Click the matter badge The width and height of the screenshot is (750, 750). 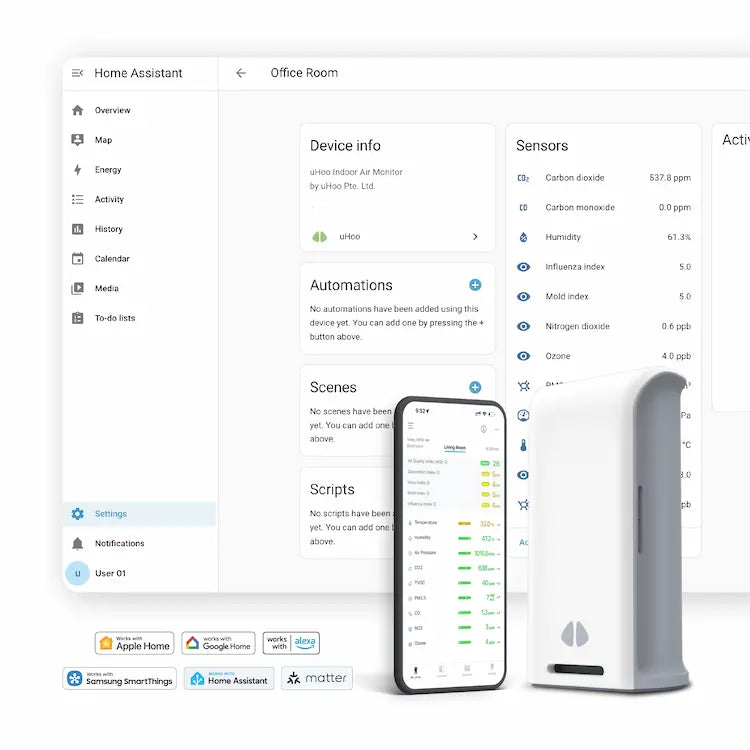click(317, 678)
